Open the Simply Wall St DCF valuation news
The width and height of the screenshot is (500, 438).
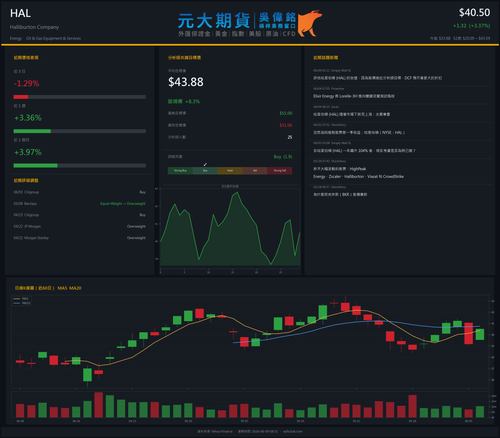[377, 78]
